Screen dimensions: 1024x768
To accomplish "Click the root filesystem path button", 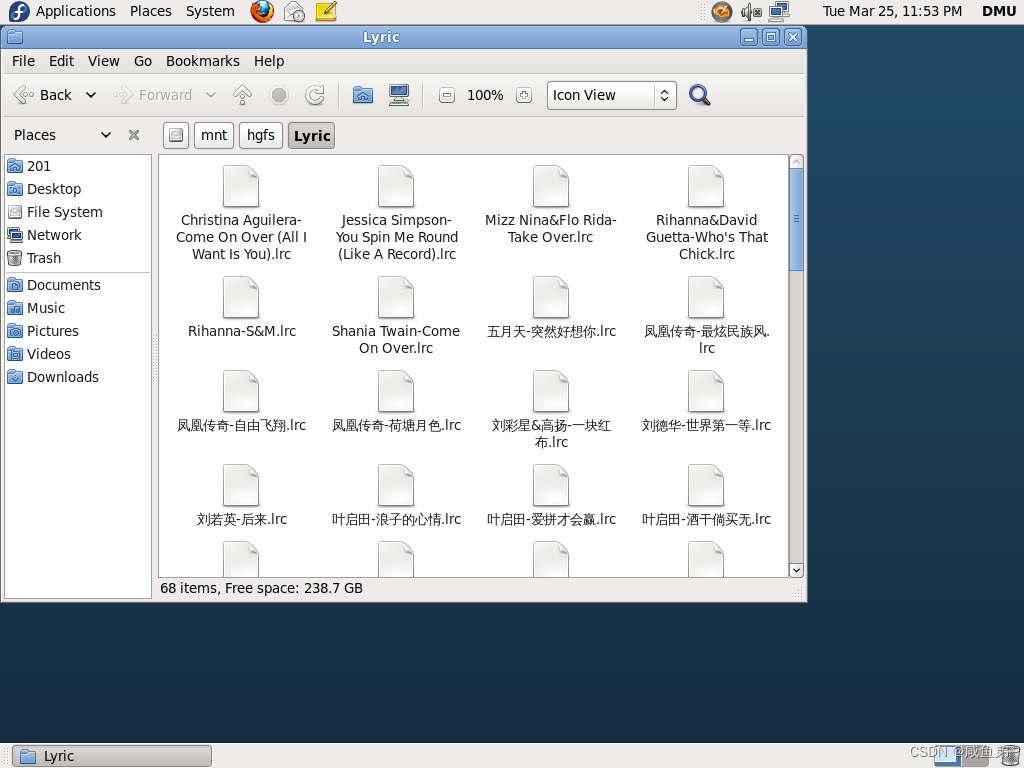I will [176, 135].
